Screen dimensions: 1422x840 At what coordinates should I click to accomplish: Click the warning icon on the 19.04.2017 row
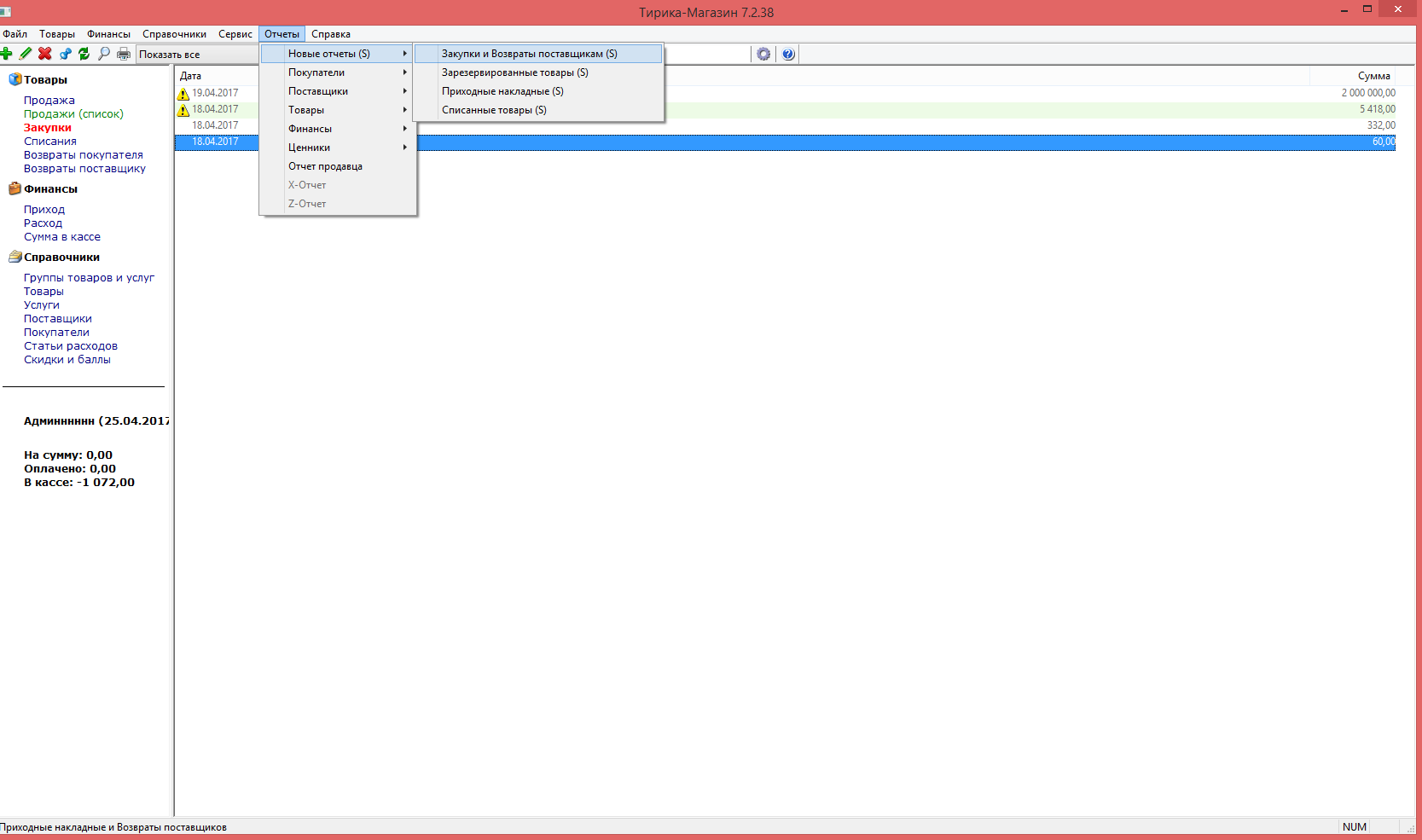coord(183,94)
